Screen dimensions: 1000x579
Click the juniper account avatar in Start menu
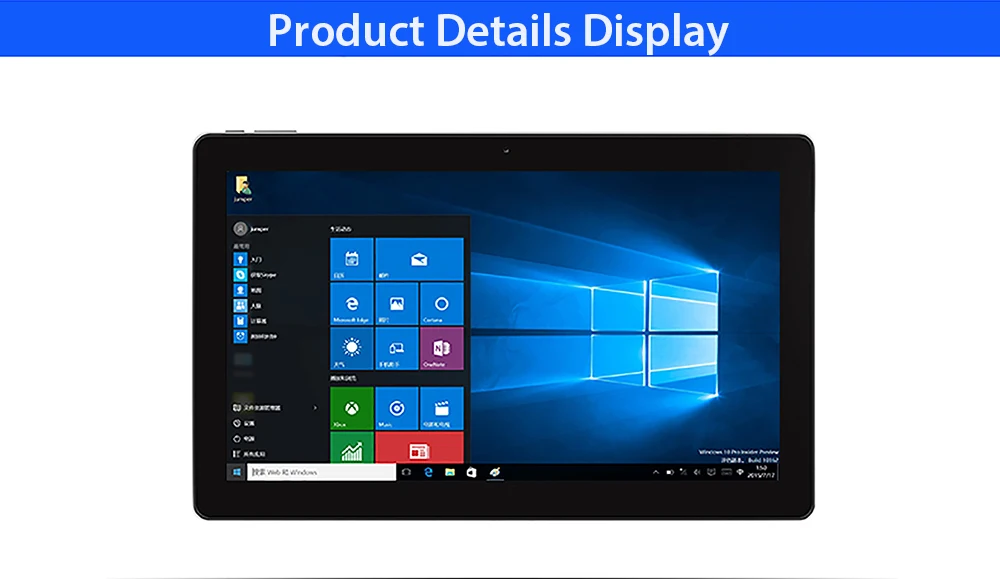coord(240,228)
